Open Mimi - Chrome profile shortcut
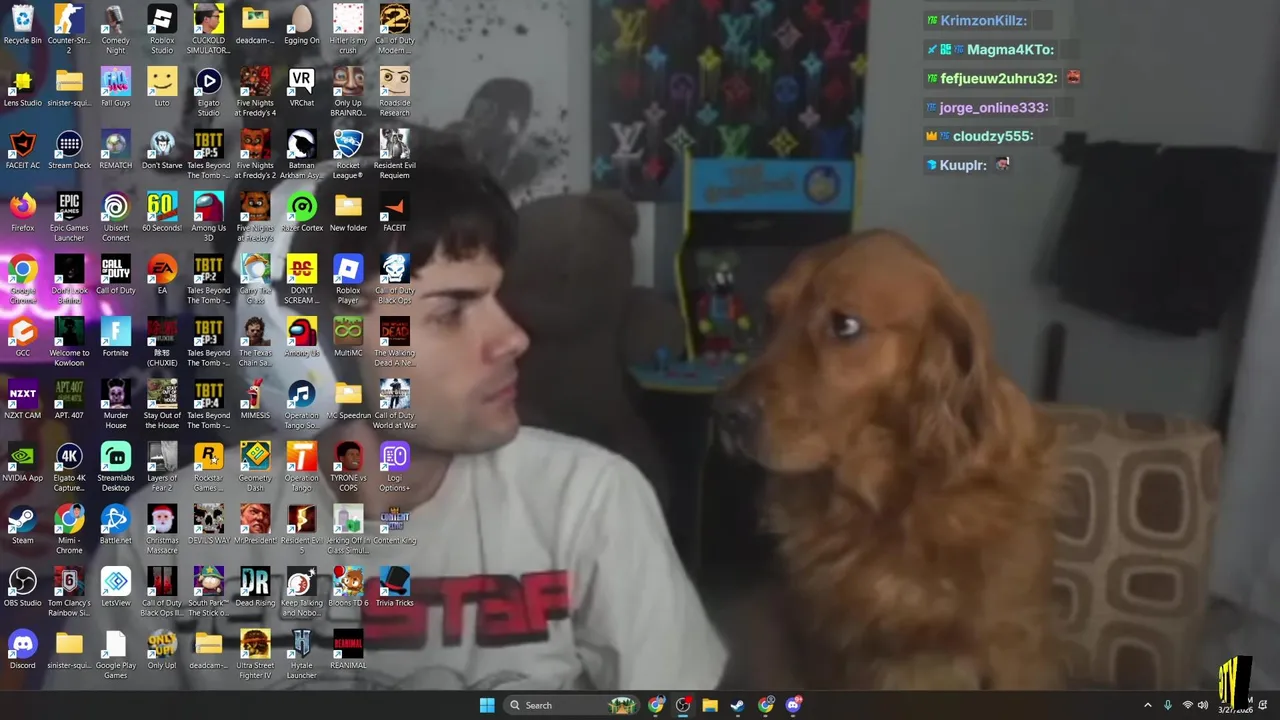 click(69, 530)
